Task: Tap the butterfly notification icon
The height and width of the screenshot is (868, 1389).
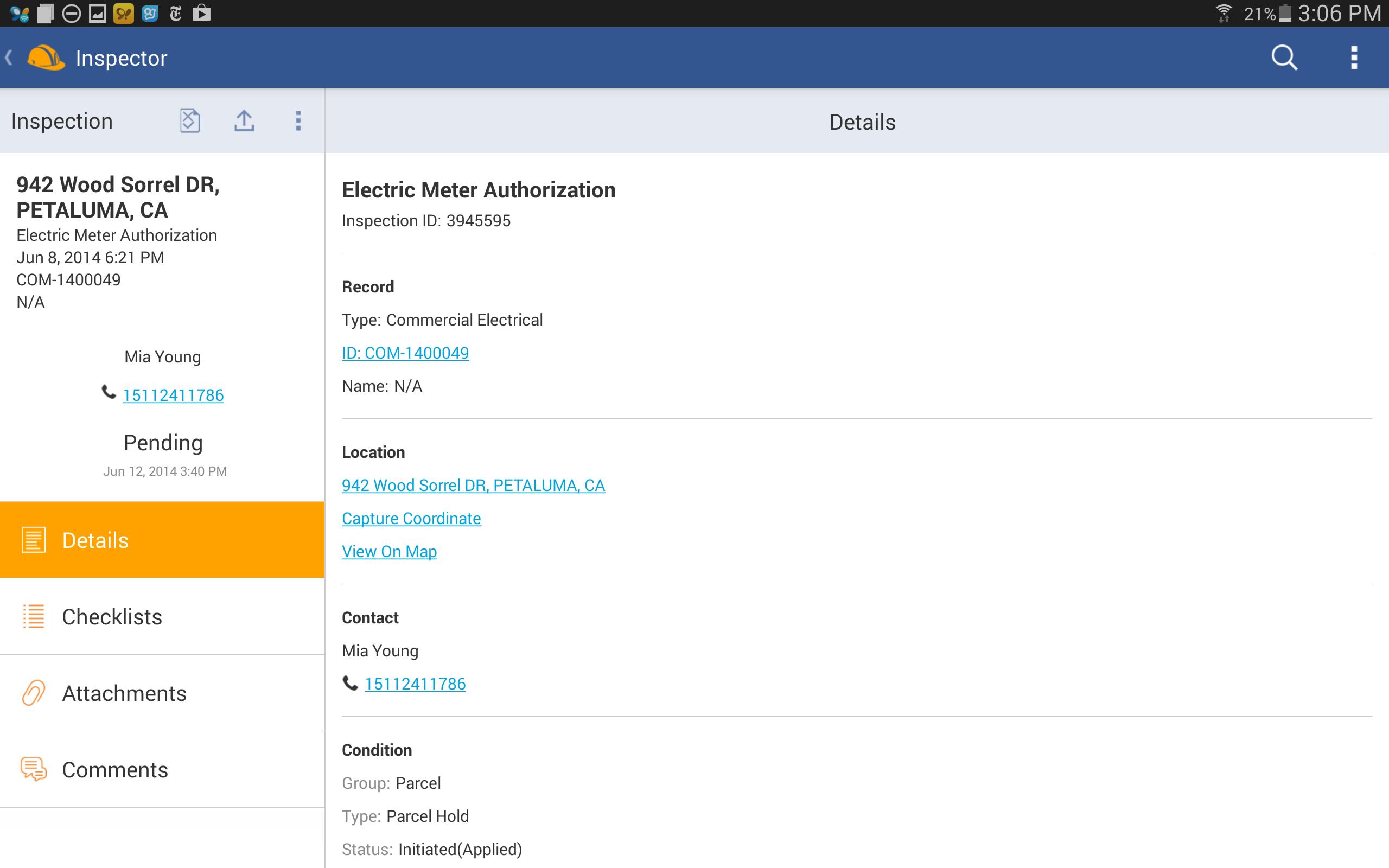Action: 20,13
